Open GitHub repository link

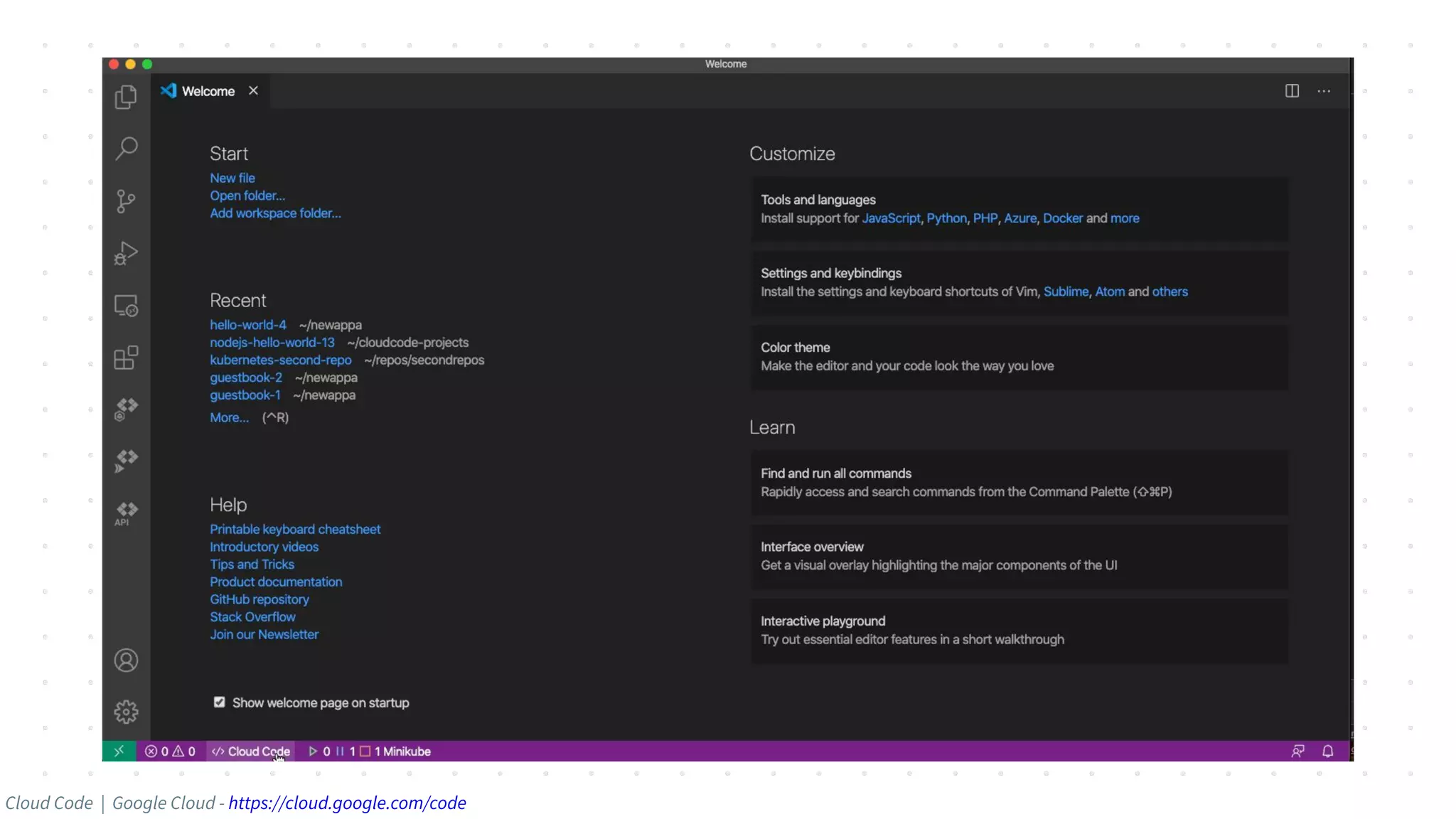pyautogui.click(x=259, y=600)
